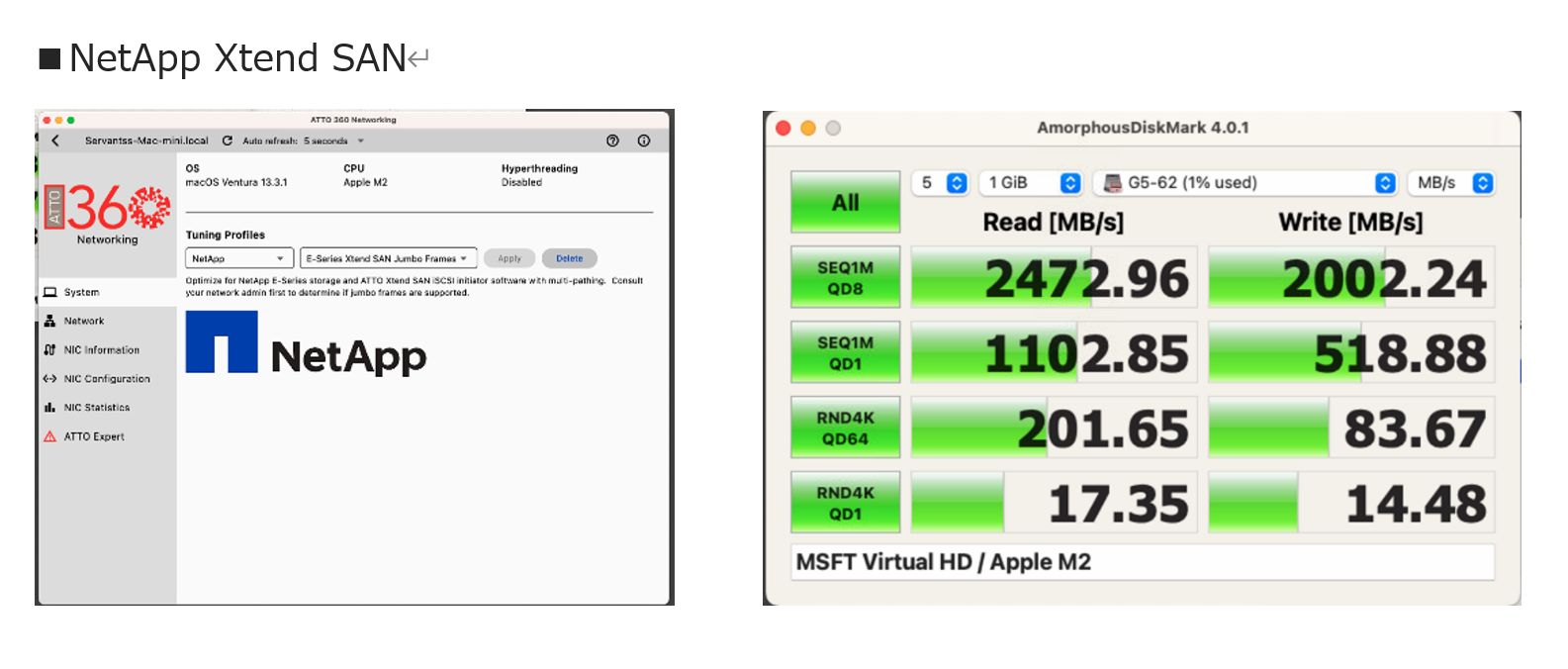The width and height of the screenshot is (1568, 669).
Task: Click the SEQ1M QD1 write value 518.88
Action: 1351,352
